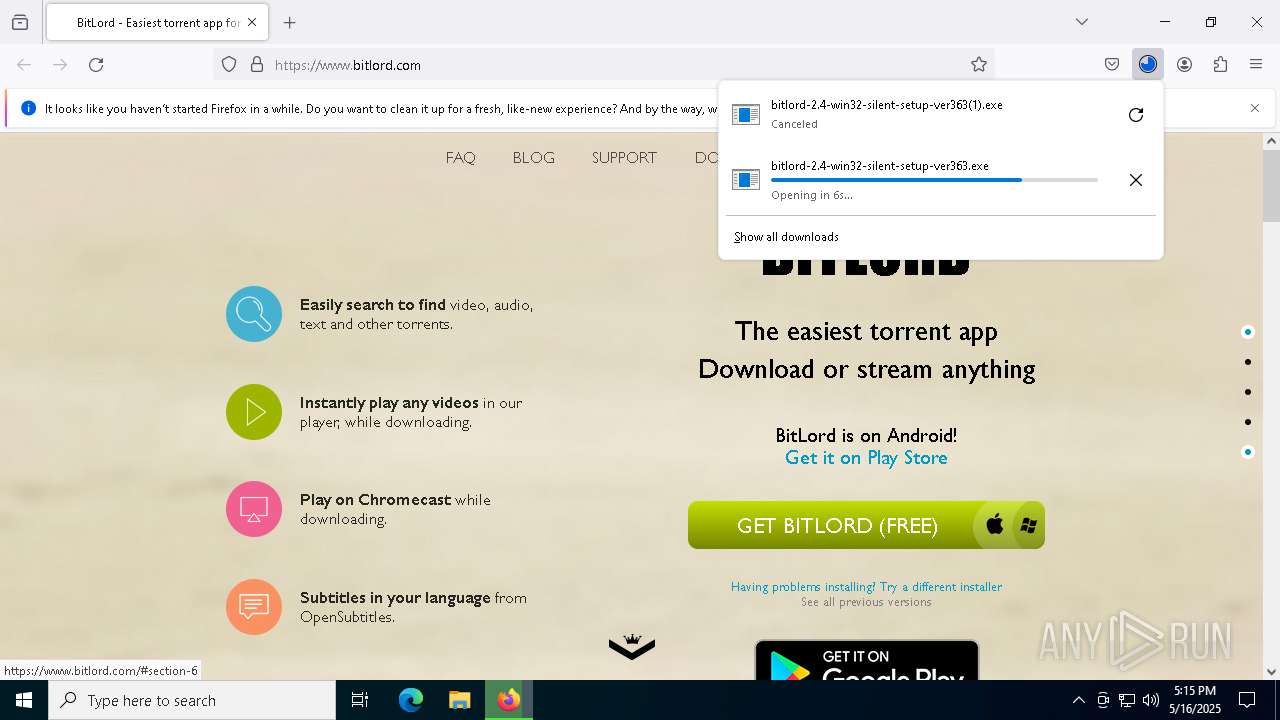Select fifth page section dot
Viewport: 1280px width, 720px height.
1247,452
